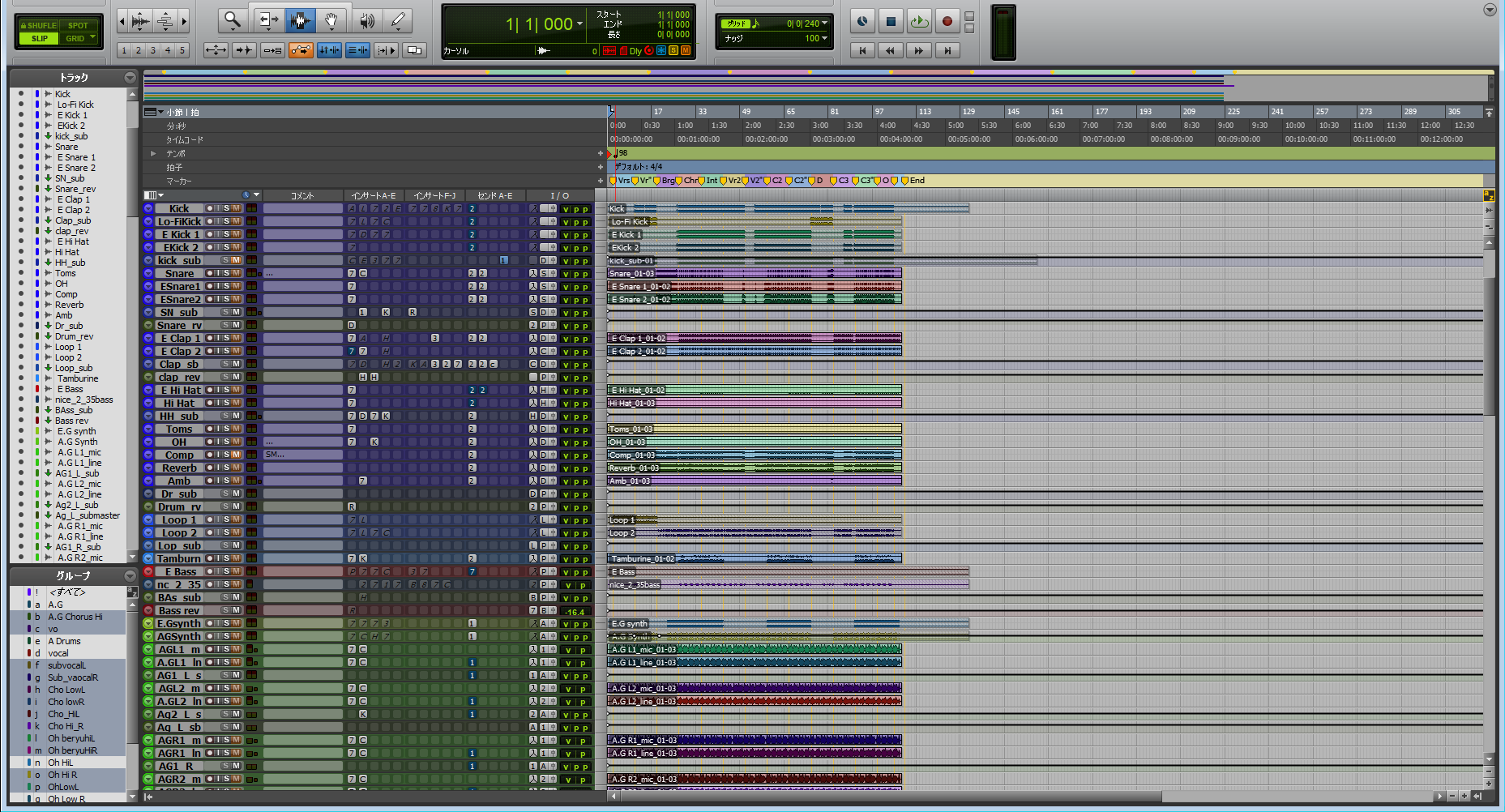Click the Online sync clock button in transport
This screenshot has height=812, width=1505.
click(862, 22)
